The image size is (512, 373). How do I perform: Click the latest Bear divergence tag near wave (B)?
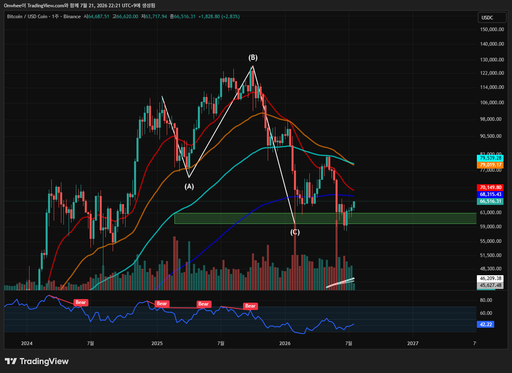pos(250,306)
